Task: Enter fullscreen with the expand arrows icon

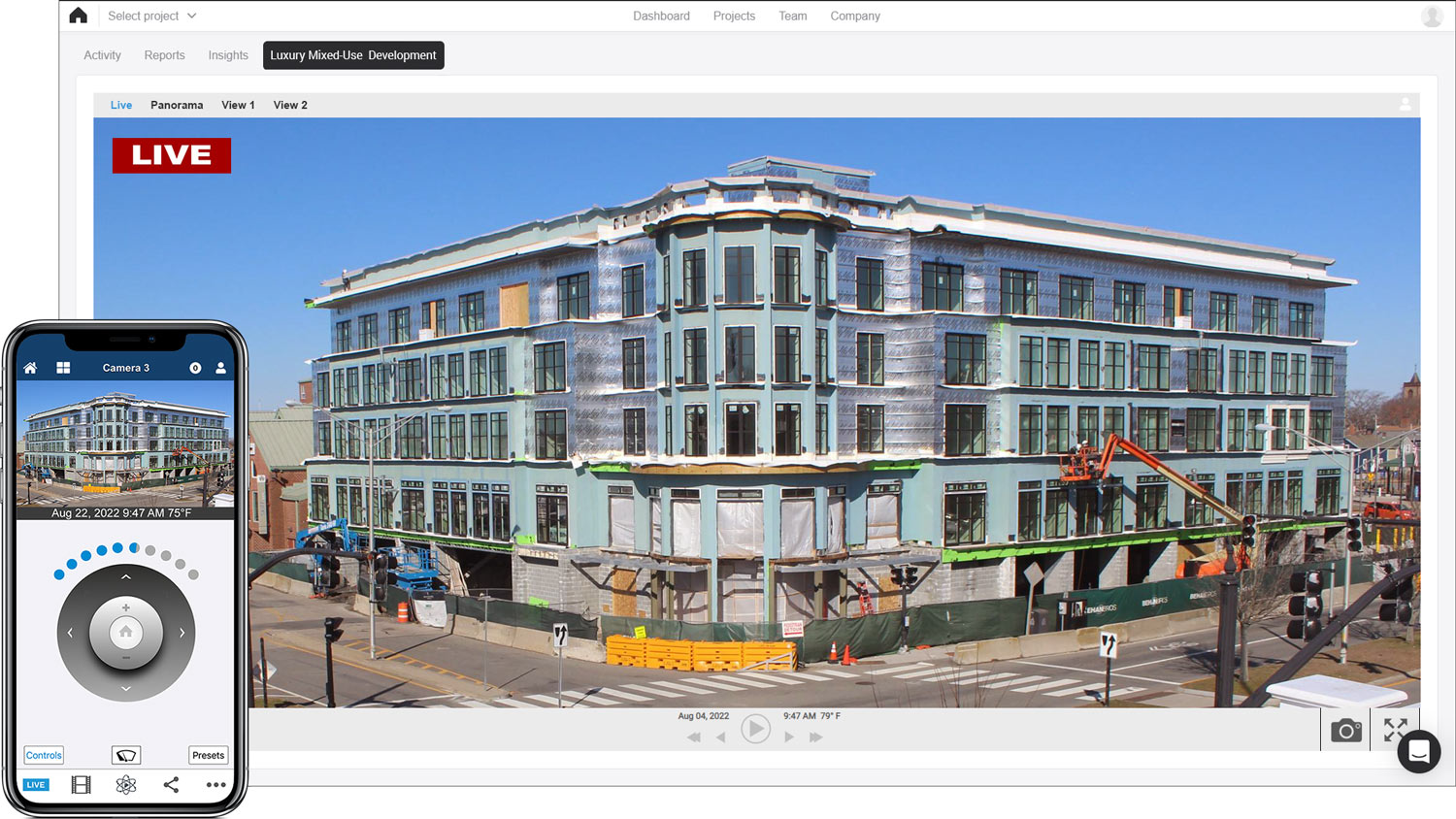Action: tap(1395, 730)
